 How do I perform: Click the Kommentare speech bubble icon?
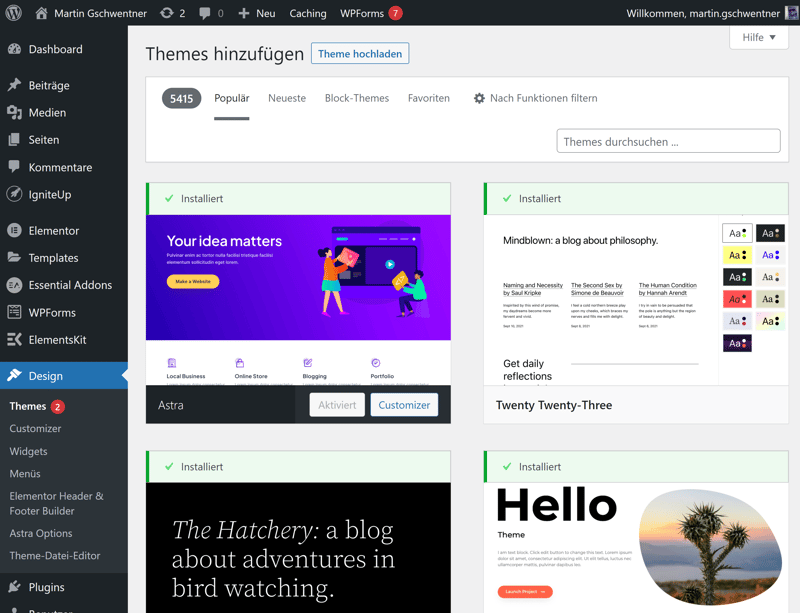tap(14, 166)
